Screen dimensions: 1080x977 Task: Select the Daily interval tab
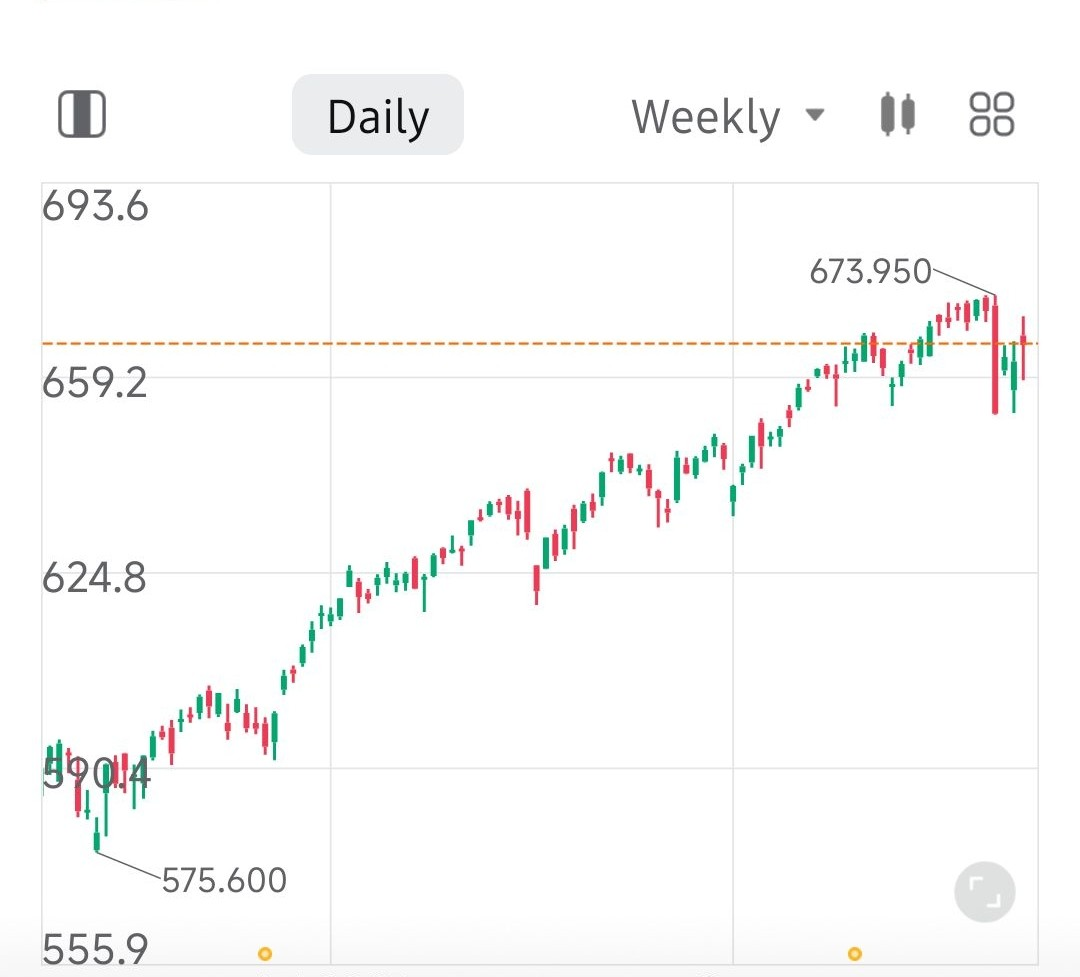(x=378, y=116)
